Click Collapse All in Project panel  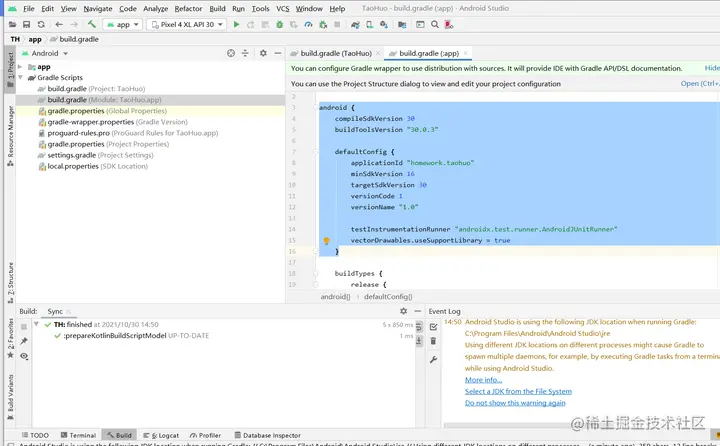point(245,53)
